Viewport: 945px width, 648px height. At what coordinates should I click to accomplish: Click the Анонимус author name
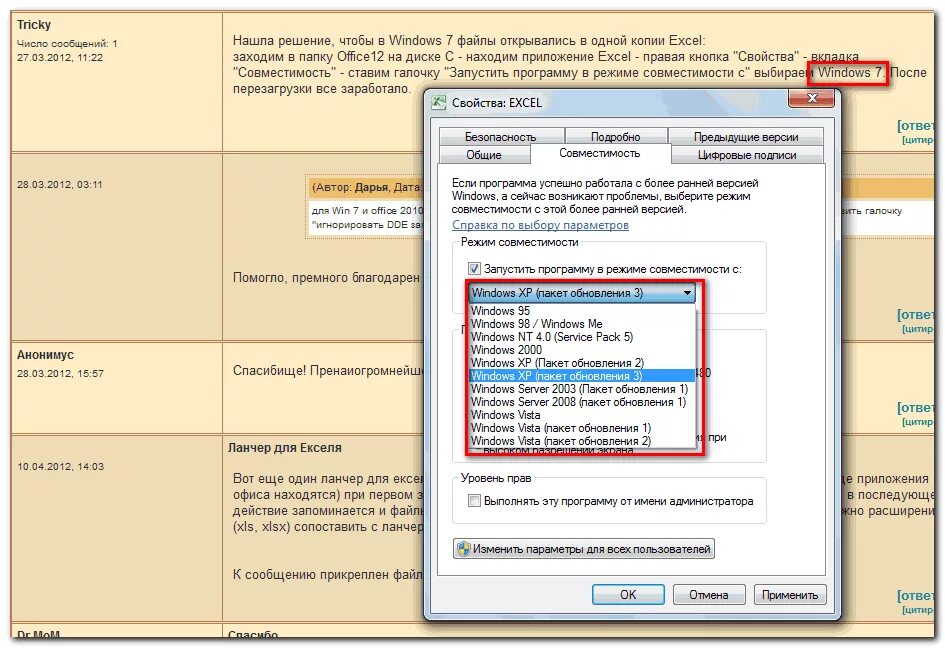click(45, 355)
